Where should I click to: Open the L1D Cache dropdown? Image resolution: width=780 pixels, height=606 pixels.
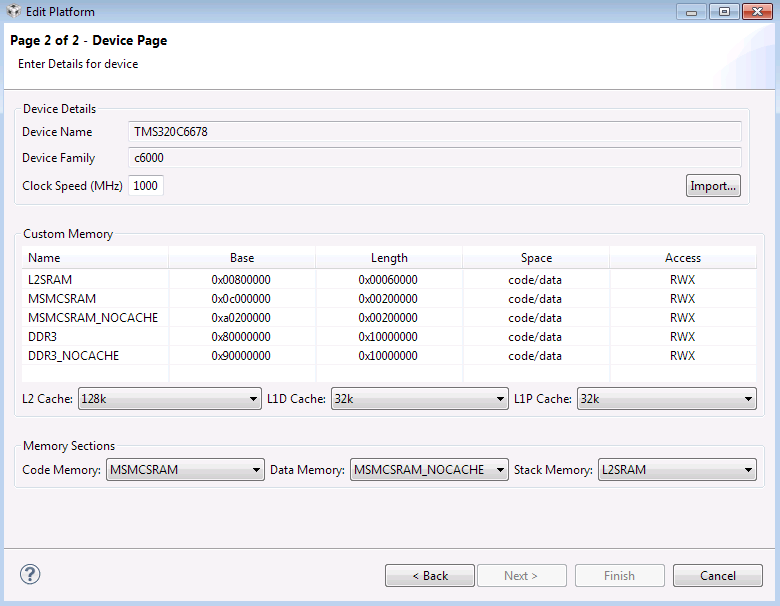(419, 399)
